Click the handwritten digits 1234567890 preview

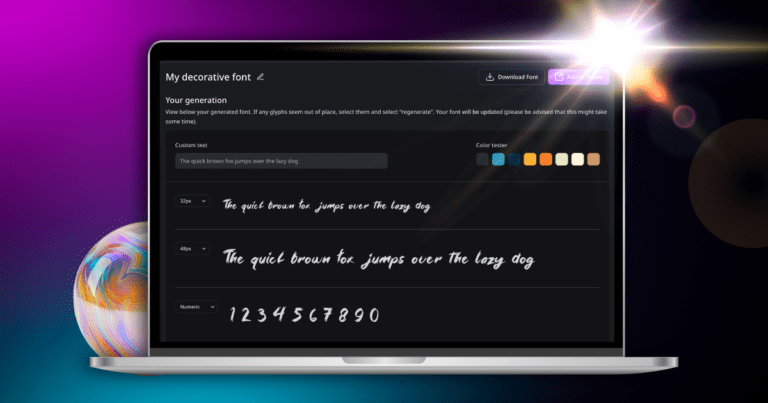point(304,314)
